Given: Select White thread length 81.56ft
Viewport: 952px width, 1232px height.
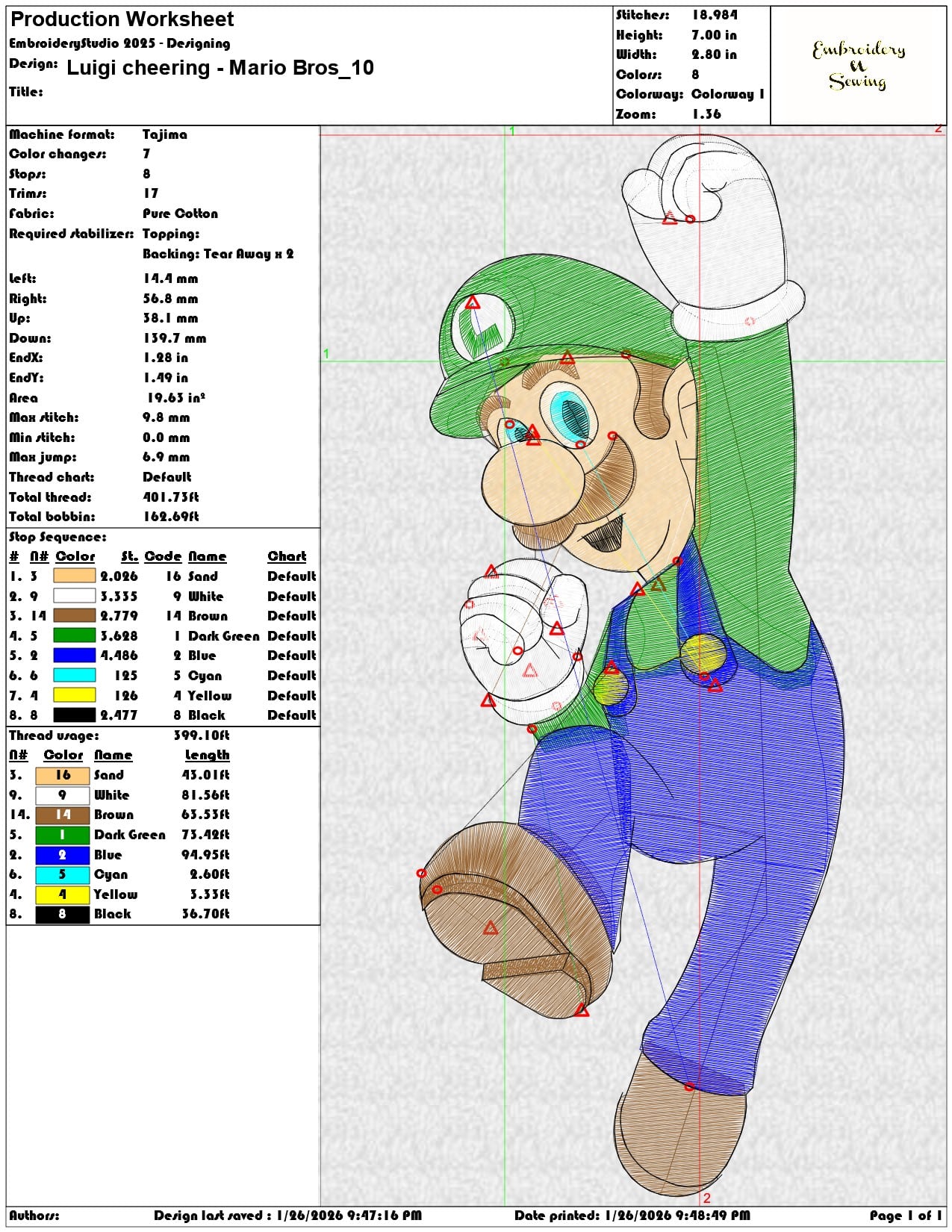Looking at the screenshot, I should point(205,795).
